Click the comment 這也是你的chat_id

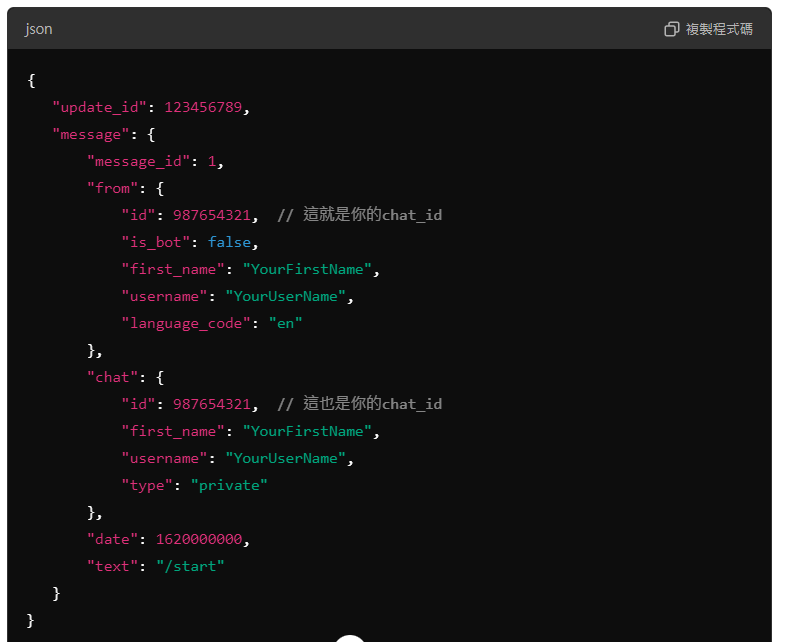click(359, 404)
